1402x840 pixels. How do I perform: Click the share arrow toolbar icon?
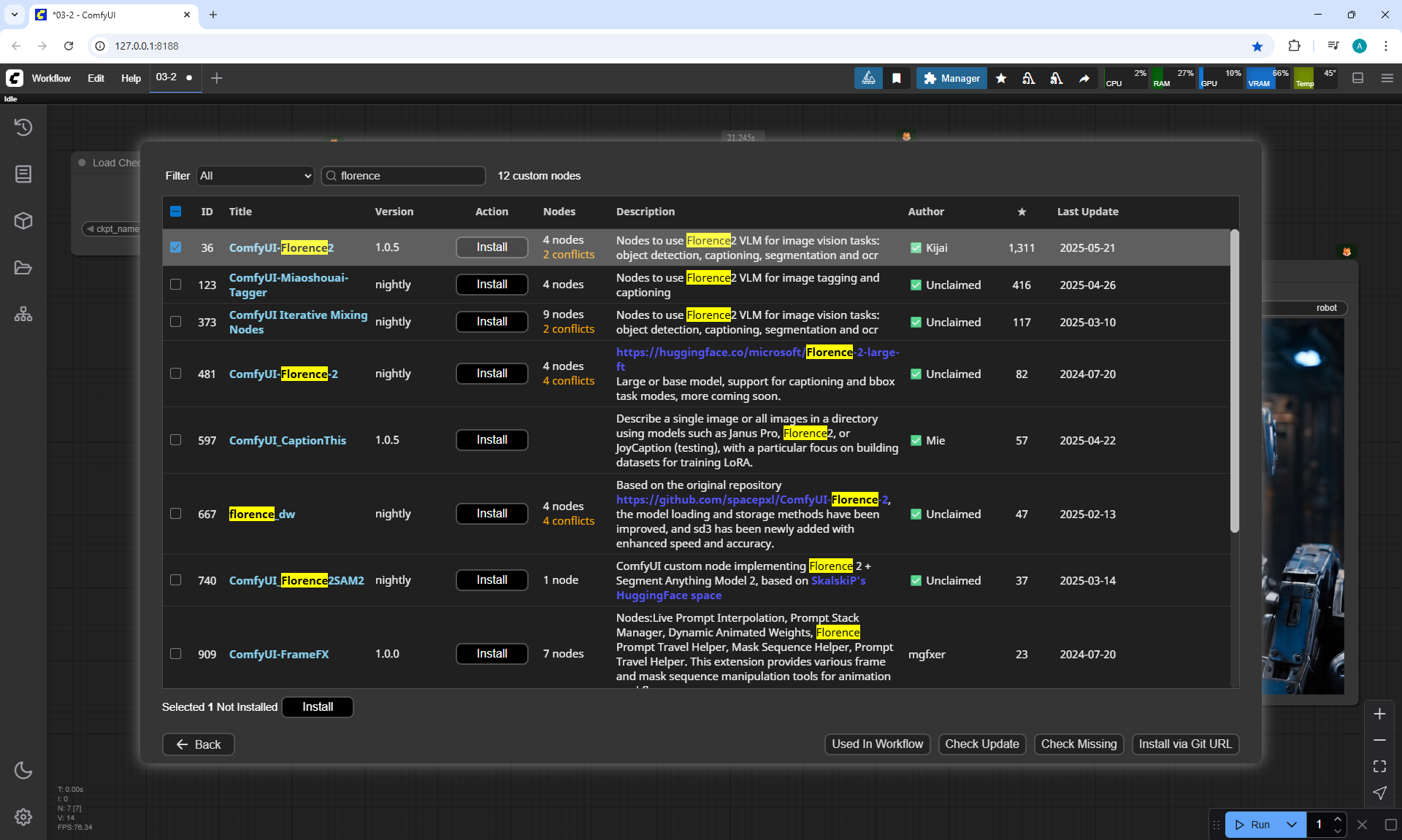pyautogui.click(x=1084, y=78)
